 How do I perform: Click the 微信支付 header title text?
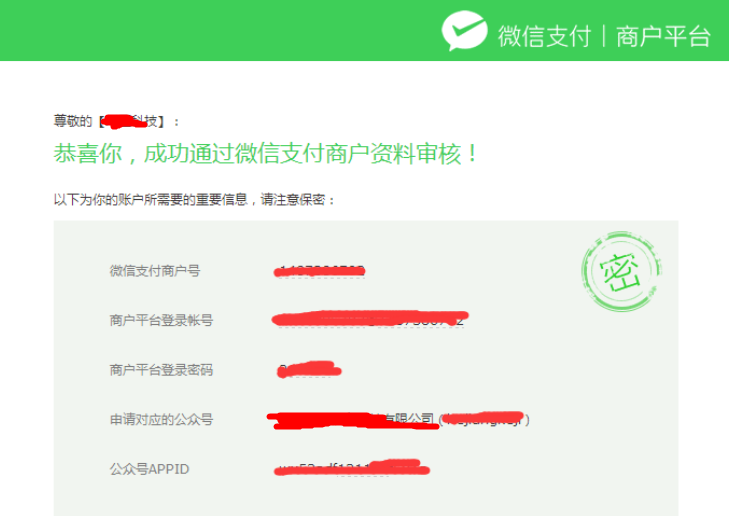544,36
